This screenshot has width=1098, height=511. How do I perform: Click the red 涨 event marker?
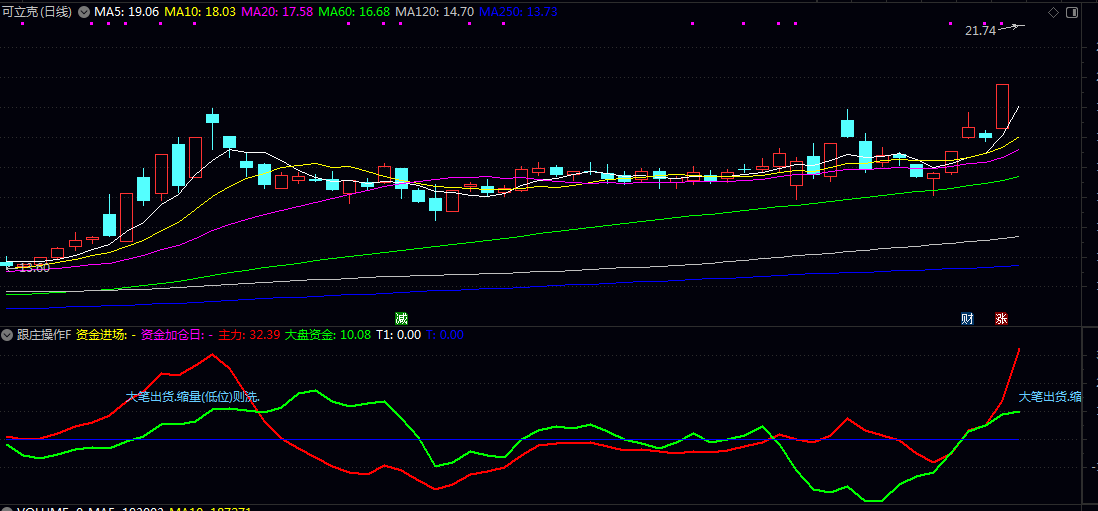[x=1001, y=319]
